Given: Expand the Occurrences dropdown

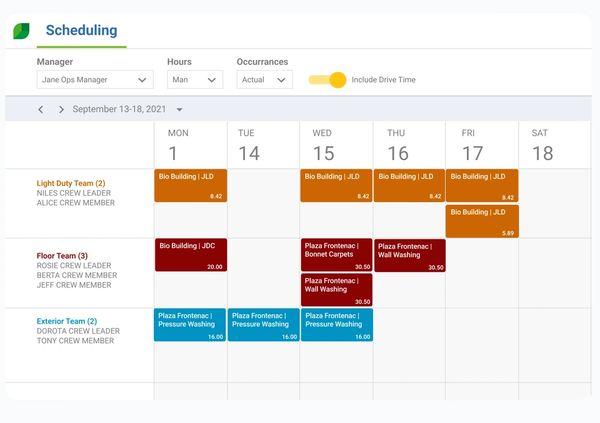Looking at the screenshot, I should (x=264, y=80).
